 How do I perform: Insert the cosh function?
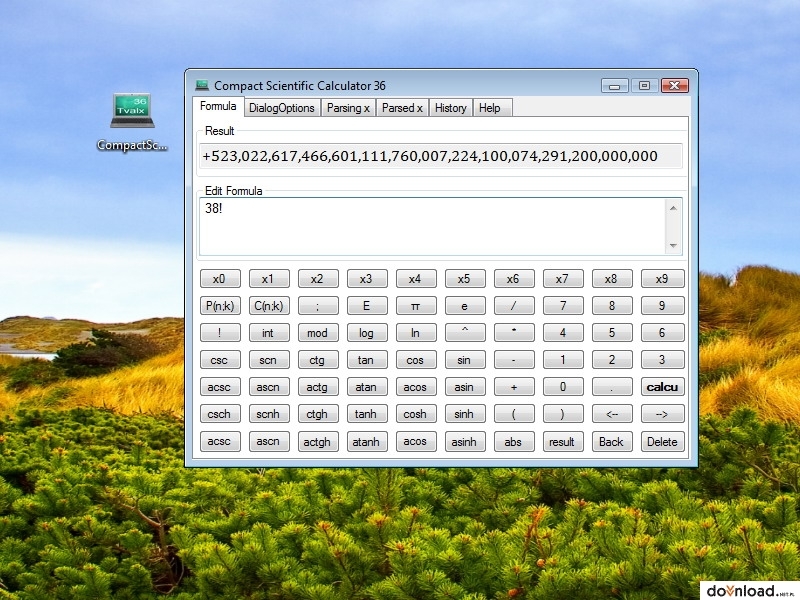coord(416,414)
